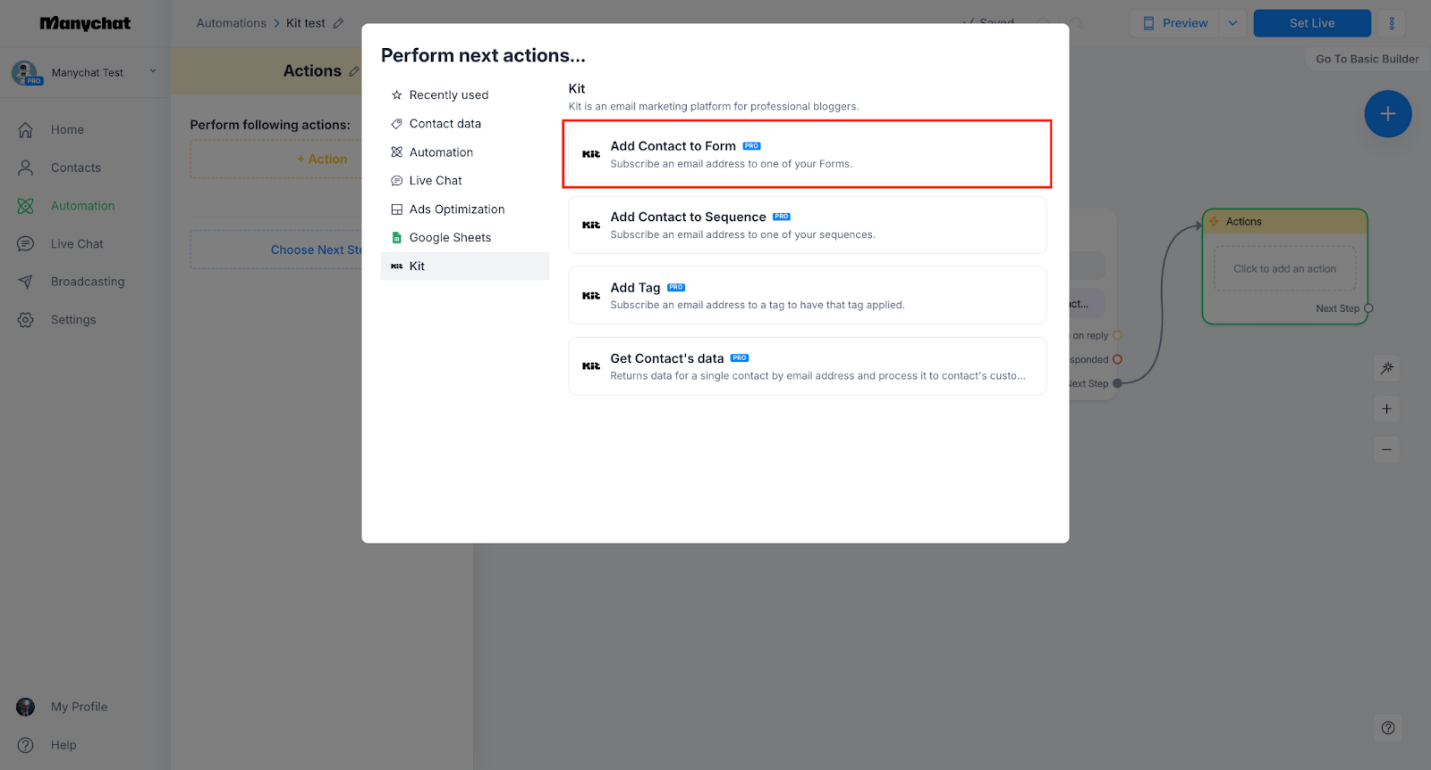Image resolution: width=1431 pixels, height=770 pixels.
Task: Open Live Chat from the sidebar icon
Action: [30, 243]
